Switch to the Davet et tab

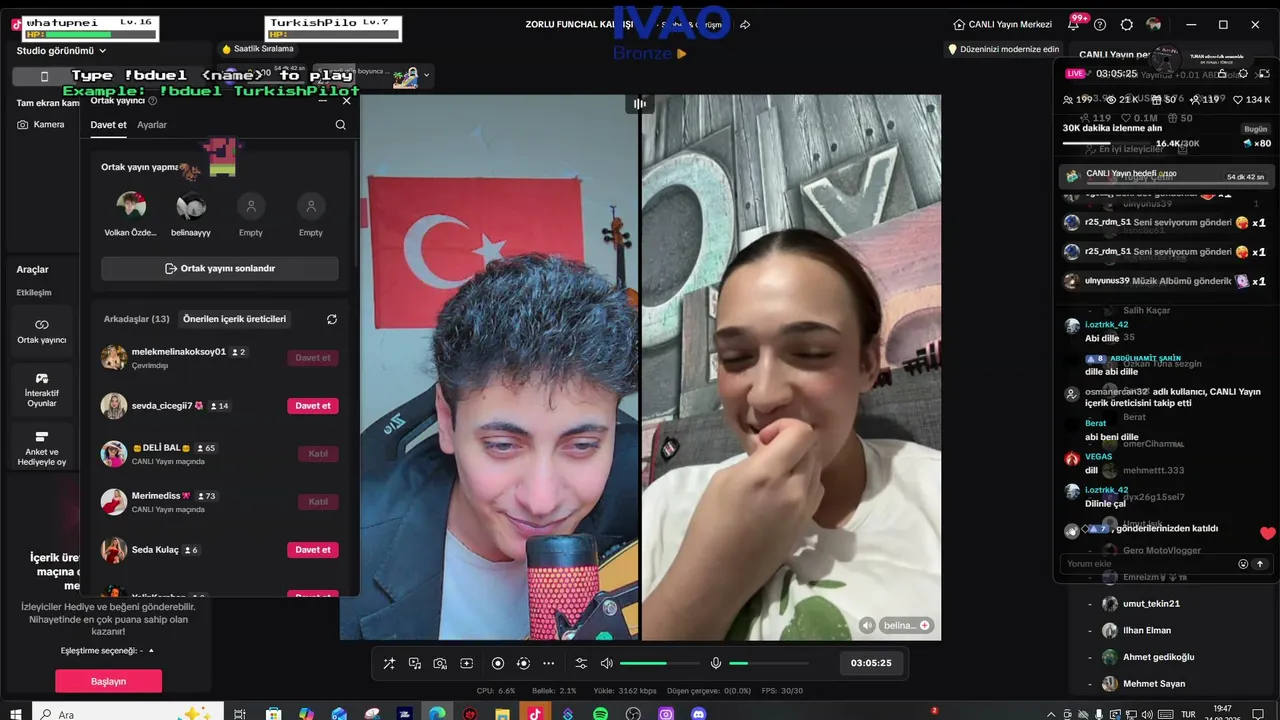tap(109, 125)
